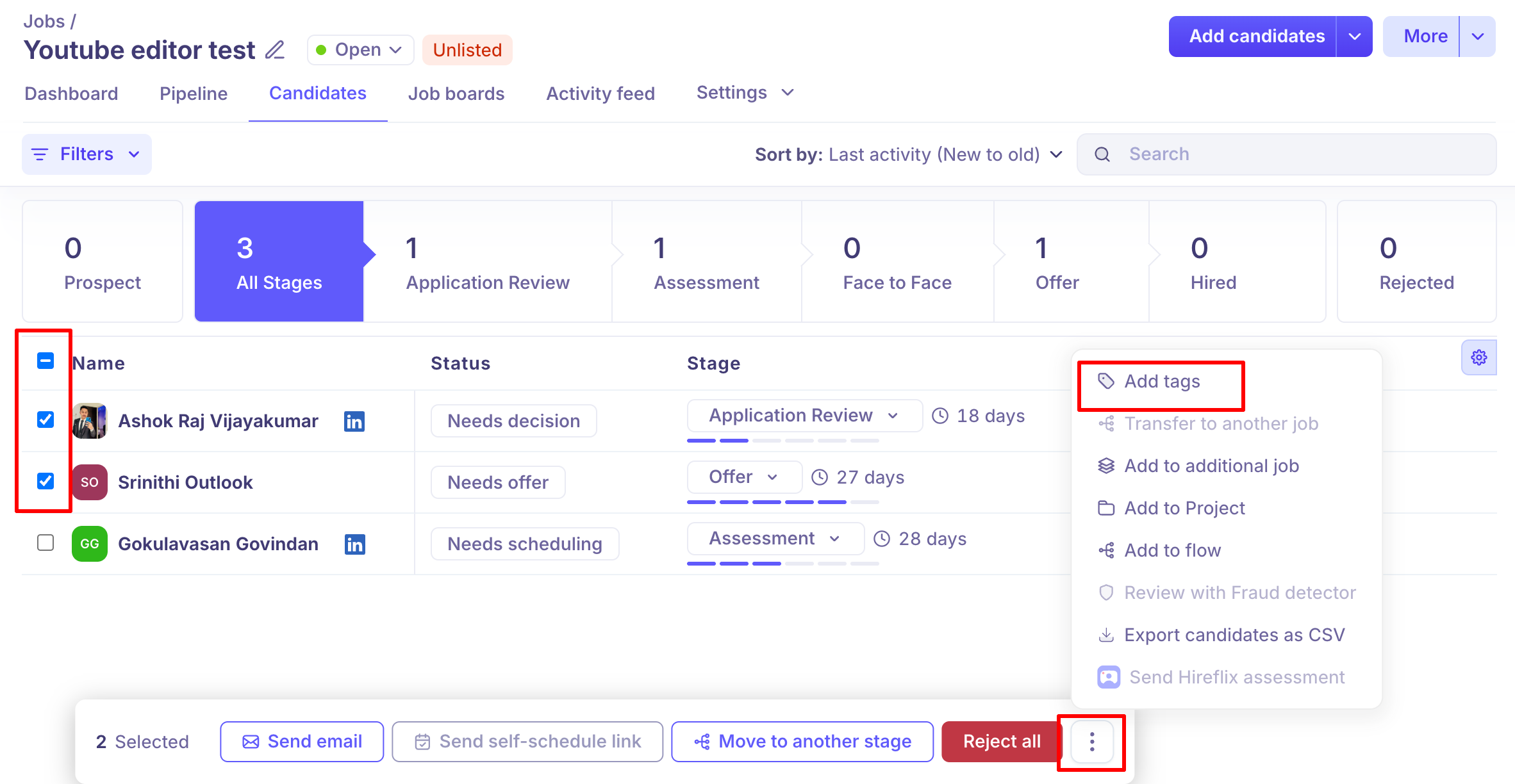Open Assessment stage dropdown for Gokulavasan
The width and height of the screenshot is (1515, 784).
point(775,539)
